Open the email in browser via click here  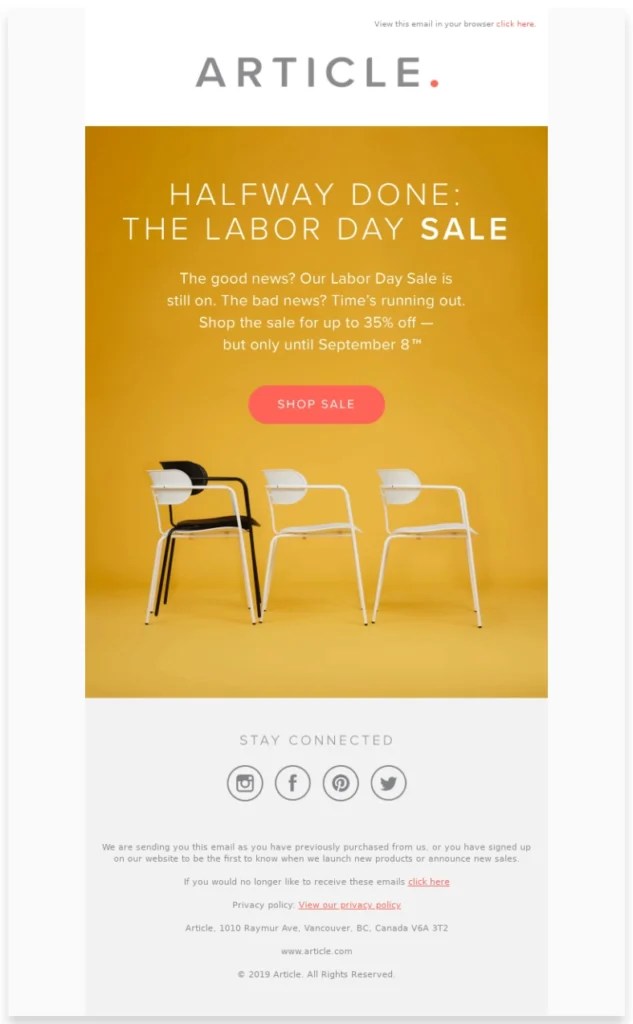(515, 23)
